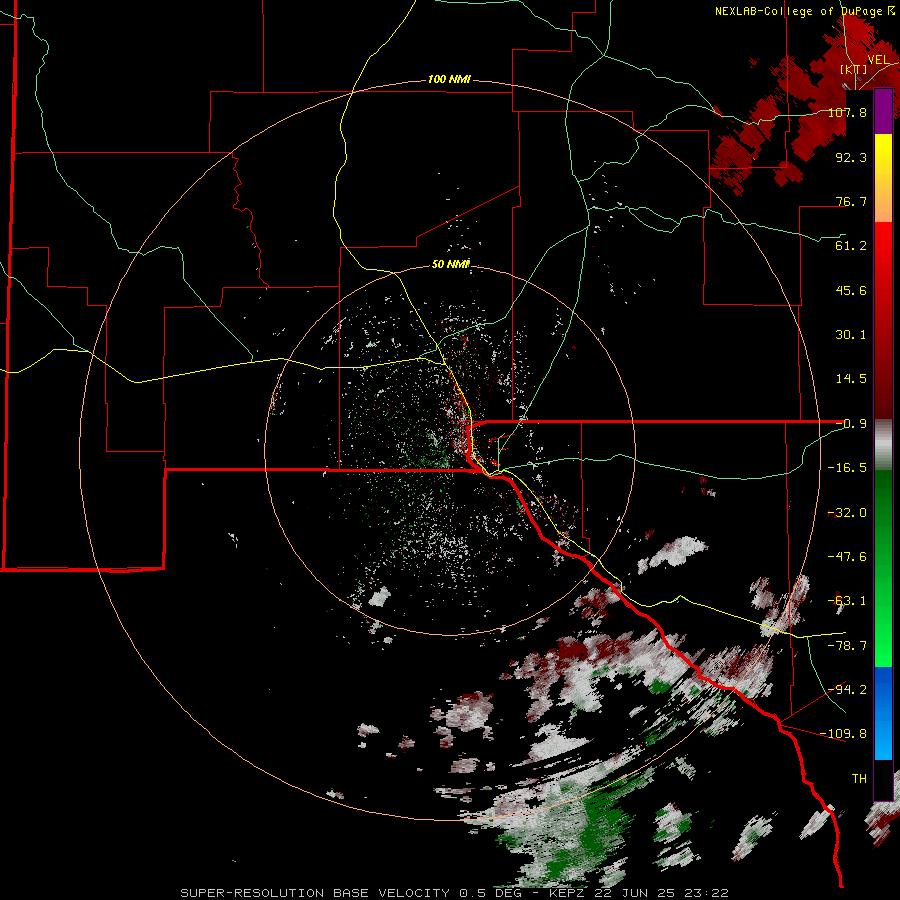
Task: Click the 100 NMI range ring label
Action: coord(449,79)
